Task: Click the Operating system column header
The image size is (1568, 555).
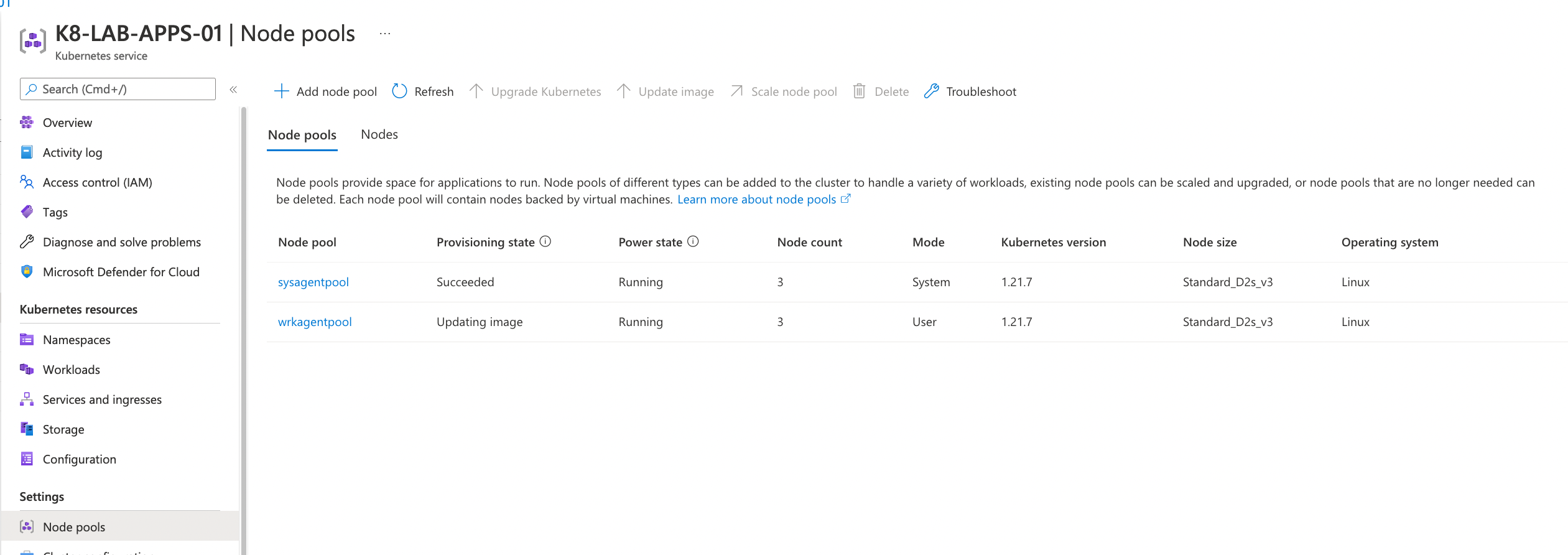Action: (x=1389, y=242)
